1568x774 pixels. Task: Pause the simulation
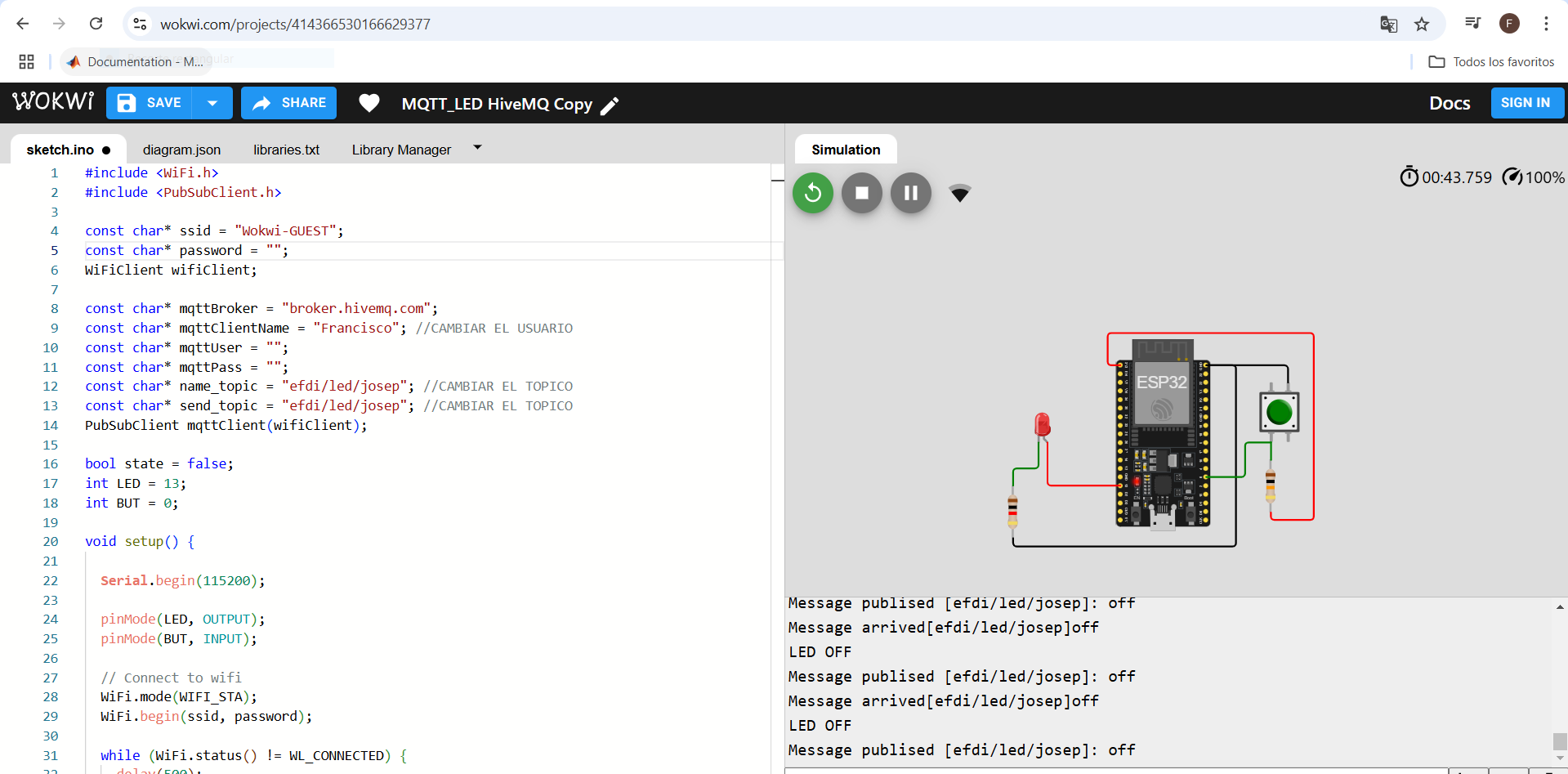coord(911,193)
